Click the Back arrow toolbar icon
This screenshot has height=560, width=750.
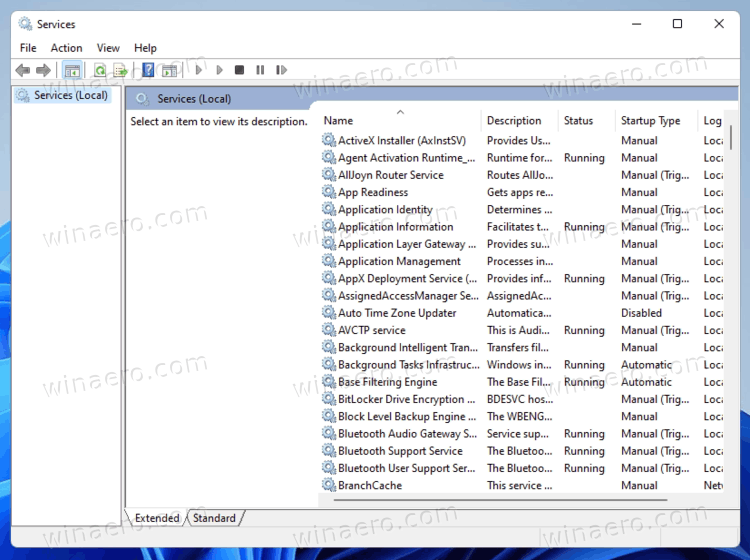[22, 70]
